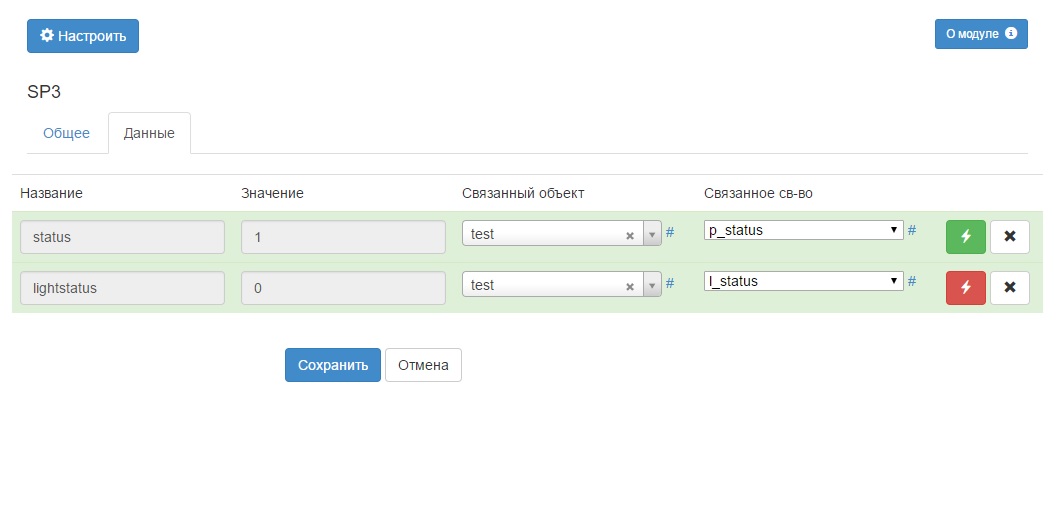The height and width of the screenshot is (524, 1057).
Task: Delete the status row with X button
Action: tap(1009, 237)
